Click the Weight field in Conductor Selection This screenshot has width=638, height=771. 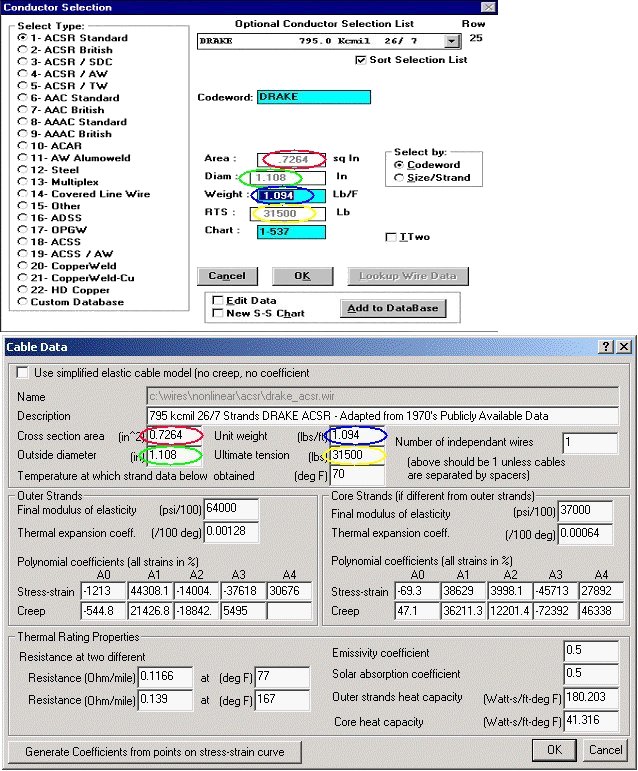point(291,196)
